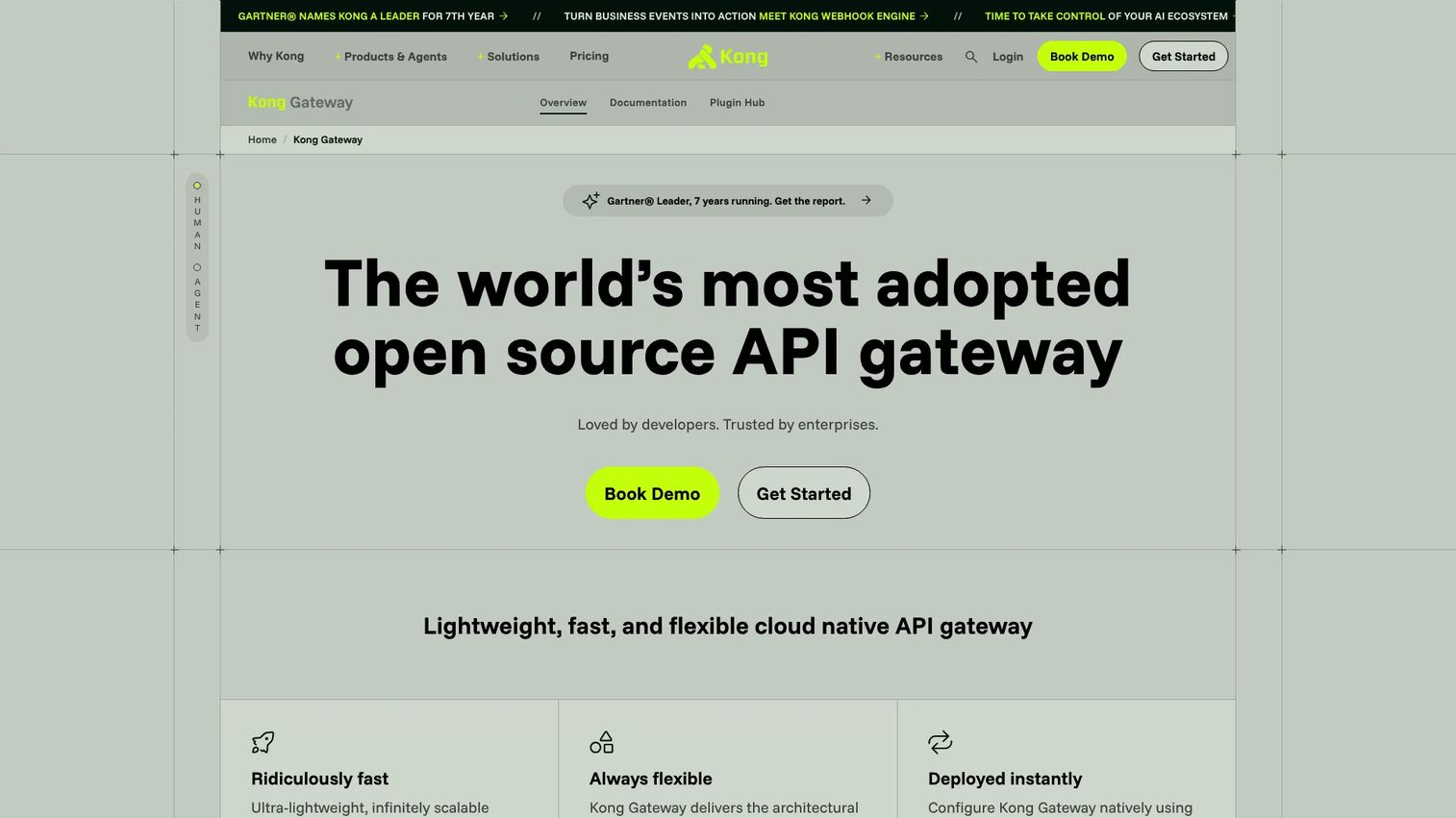Click 'Loved by developers. Trusted by enterprises.' text

728,424
